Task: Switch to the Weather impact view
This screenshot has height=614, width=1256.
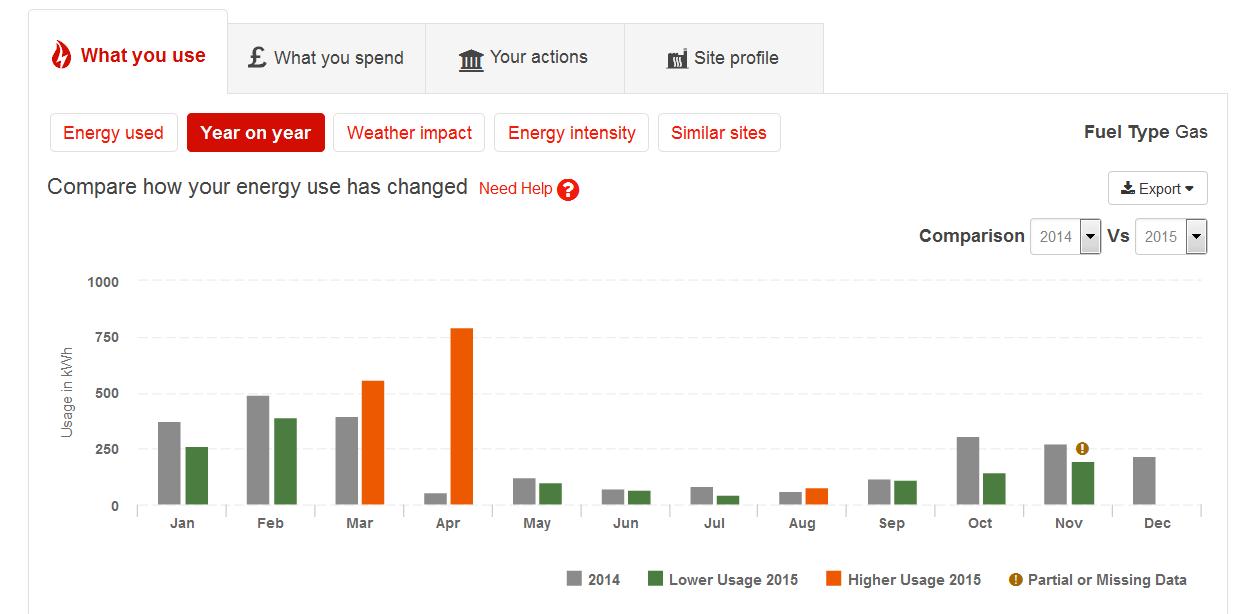Action: tap(409, 132)
